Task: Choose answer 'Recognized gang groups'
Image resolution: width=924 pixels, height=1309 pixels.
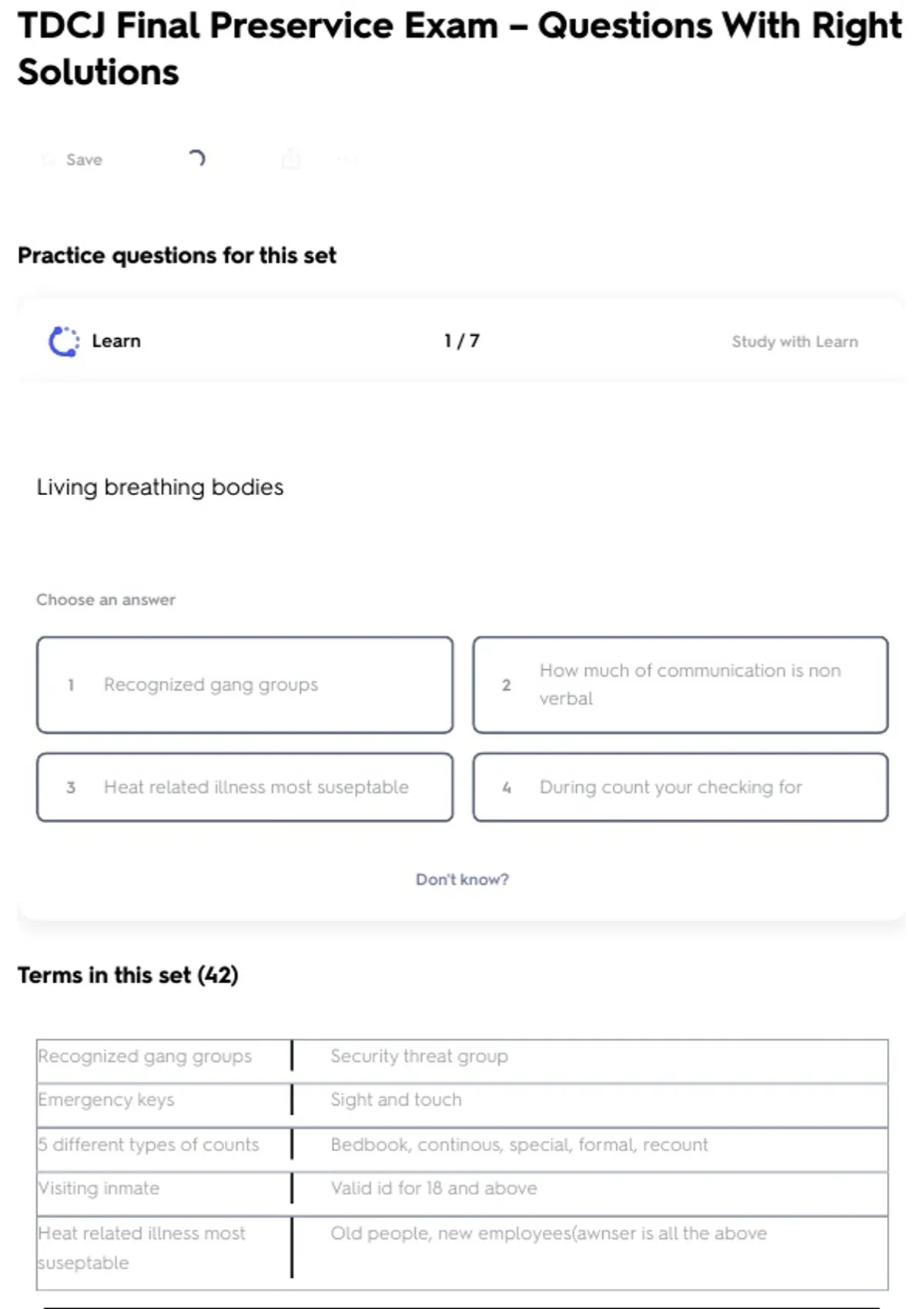Action: [245, 685]
